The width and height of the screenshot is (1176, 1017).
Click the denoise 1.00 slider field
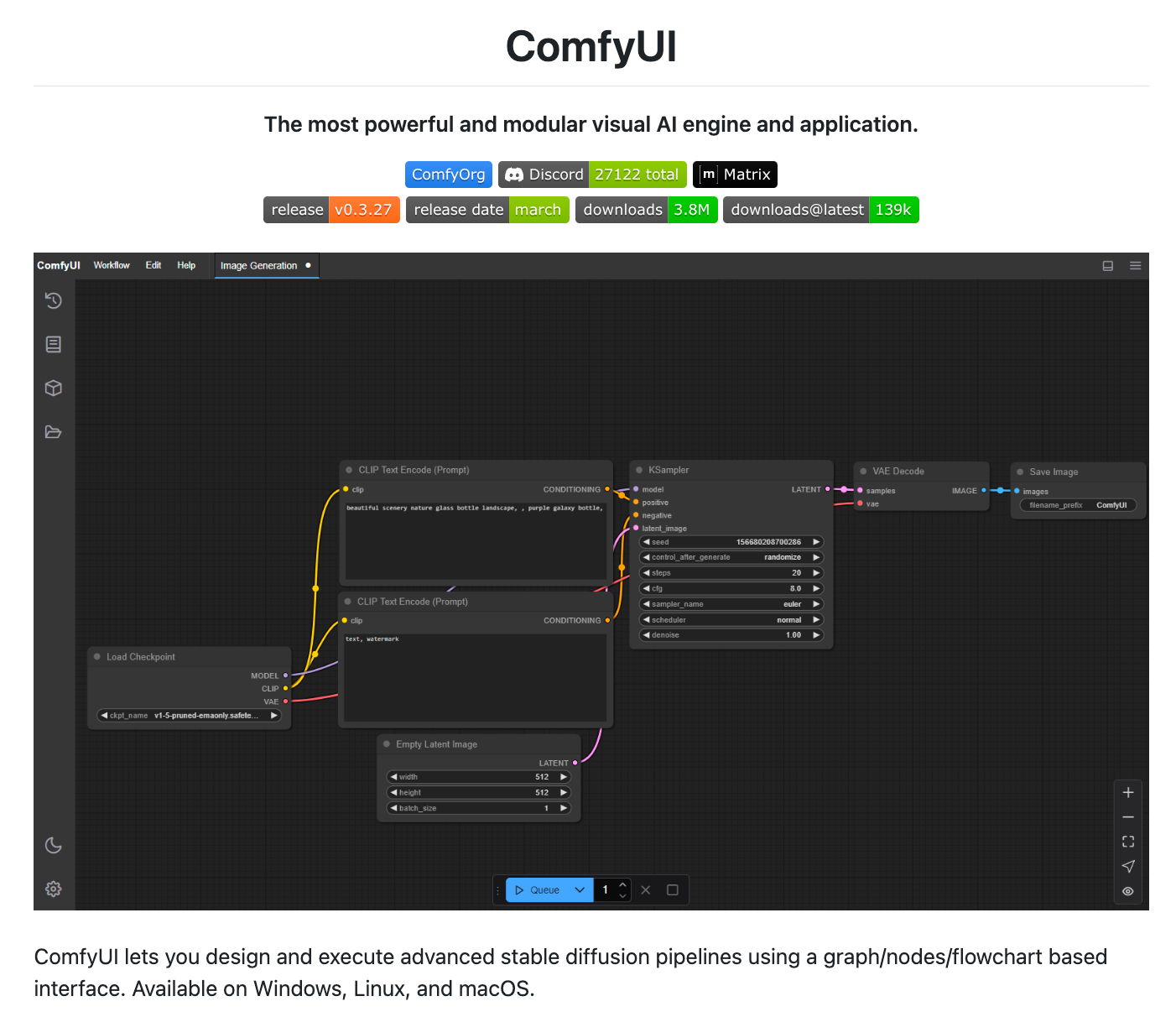coord(731,635)
